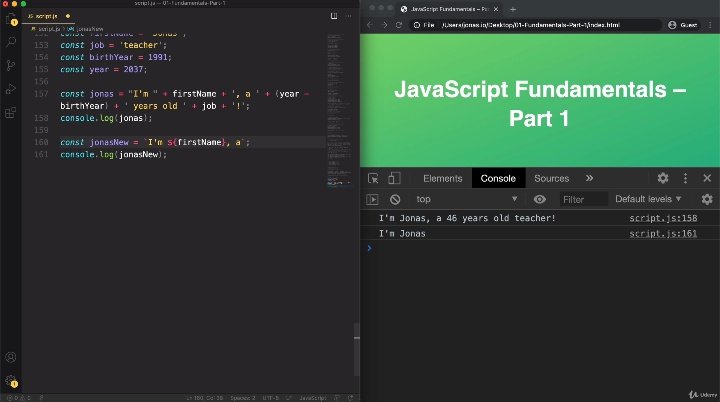Screen dimensions: 720x402
Task: Activate the DevTools inspect element tool
Action: tap(373, 178)
